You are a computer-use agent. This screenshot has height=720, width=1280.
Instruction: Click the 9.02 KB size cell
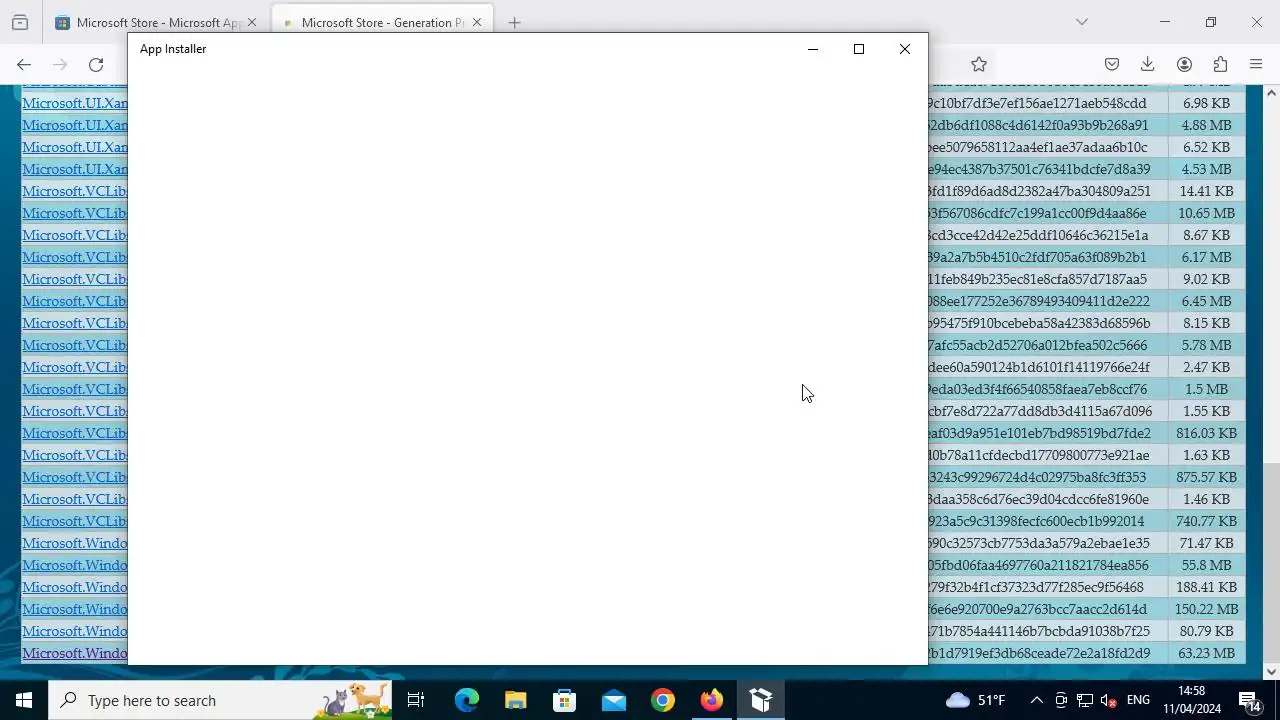(x=1206, y=279)
